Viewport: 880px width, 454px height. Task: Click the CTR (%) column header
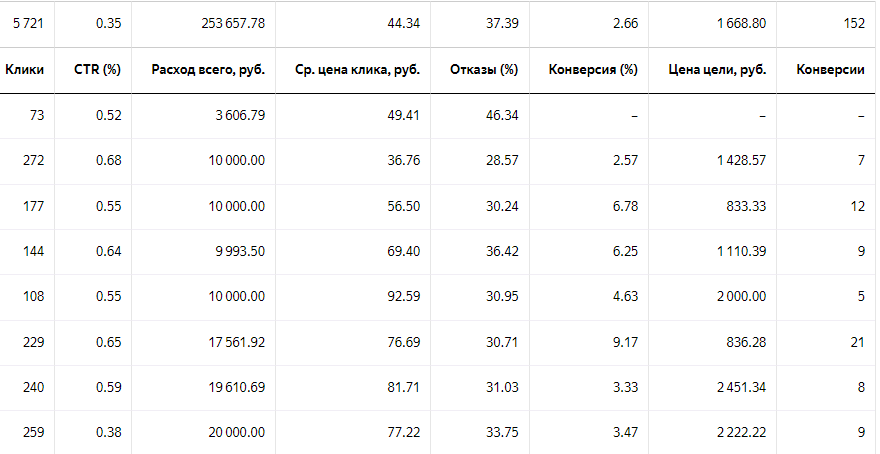click(x=97, y=70)
